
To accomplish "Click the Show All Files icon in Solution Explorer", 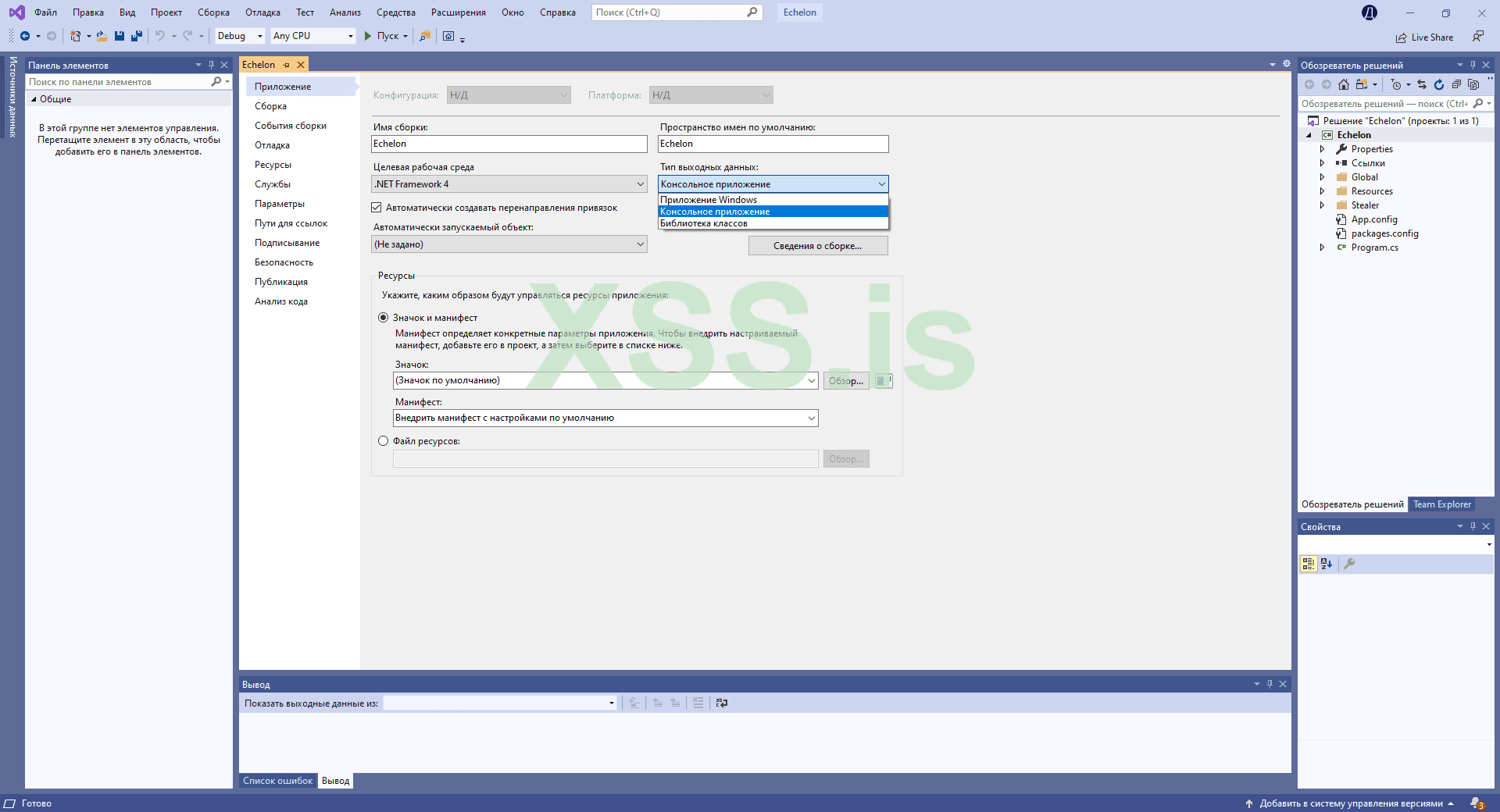I will click(1473, 84).
